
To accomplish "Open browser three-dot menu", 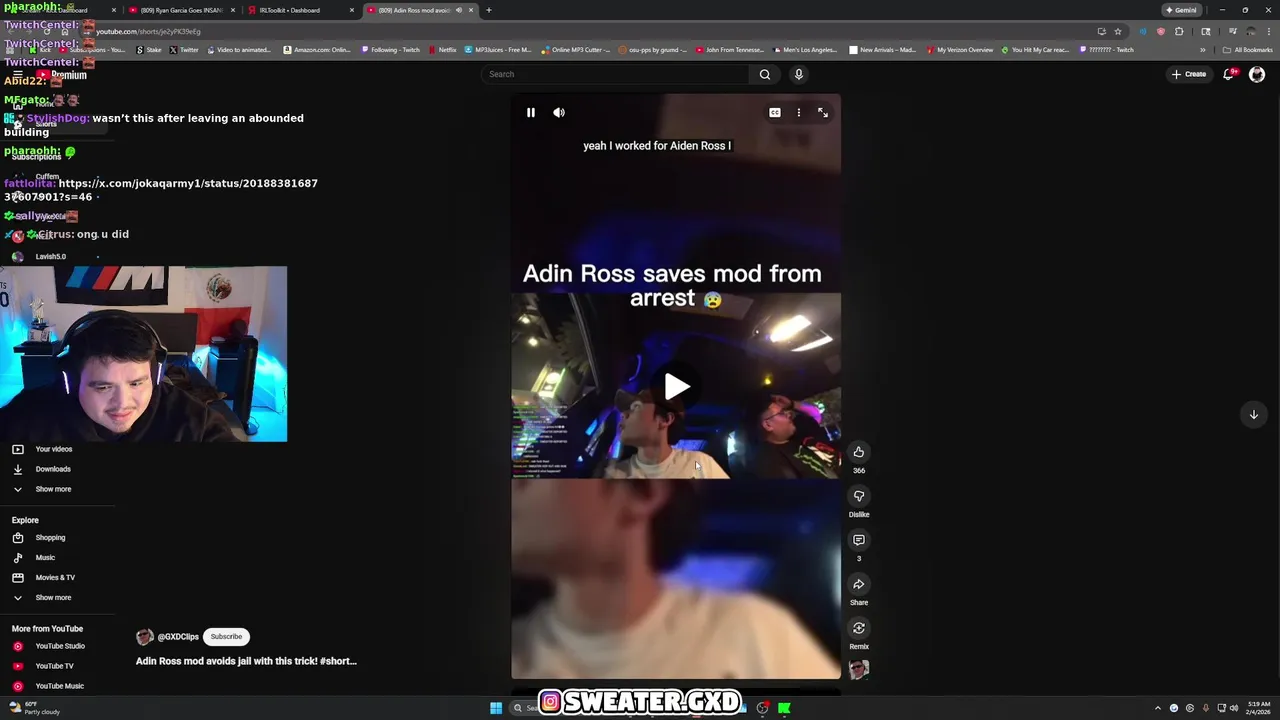I will coord(1267,31).
